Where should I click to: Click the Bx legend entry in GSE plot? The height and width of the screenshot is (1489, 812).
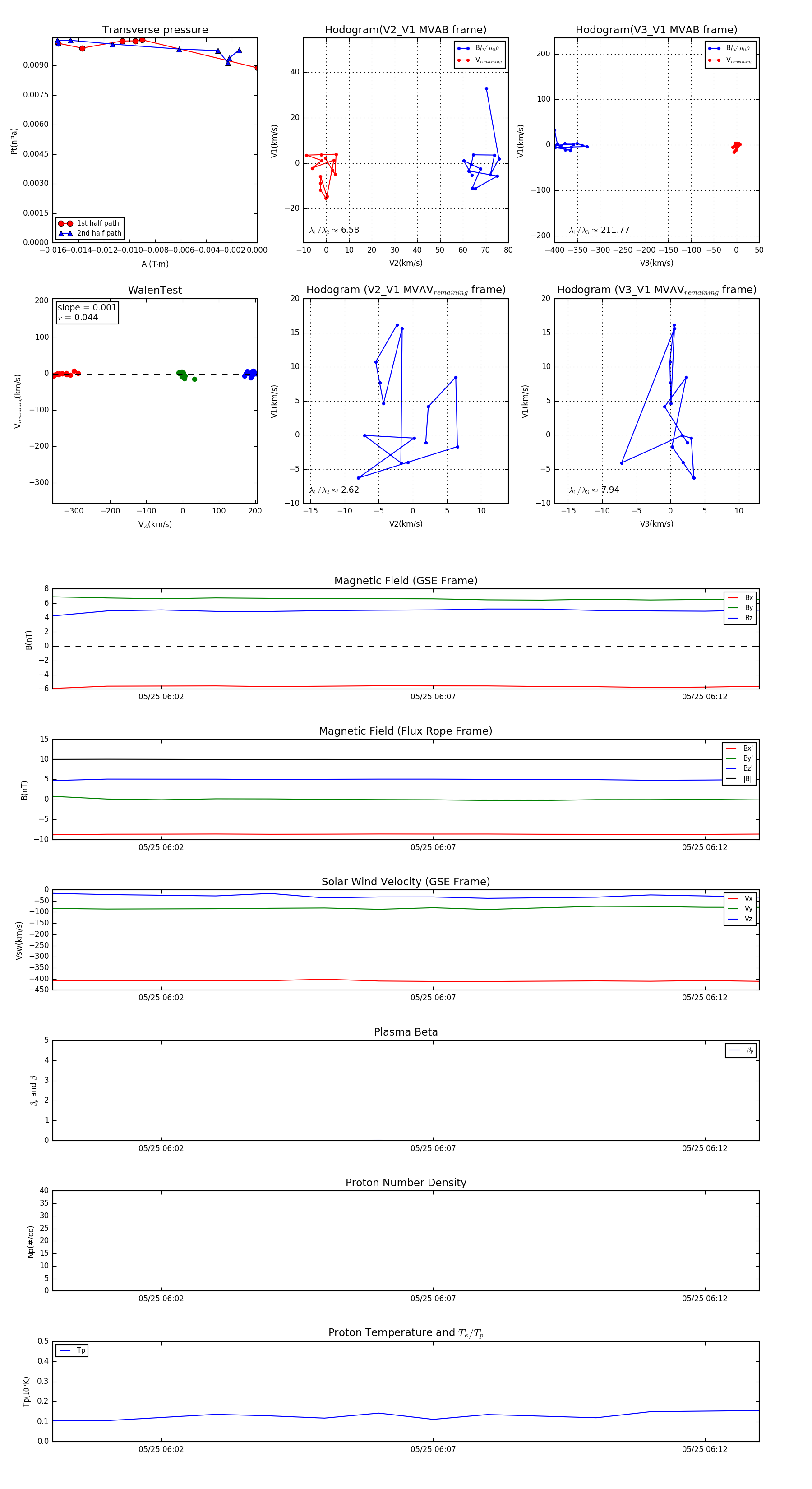[x=740, y=598]
